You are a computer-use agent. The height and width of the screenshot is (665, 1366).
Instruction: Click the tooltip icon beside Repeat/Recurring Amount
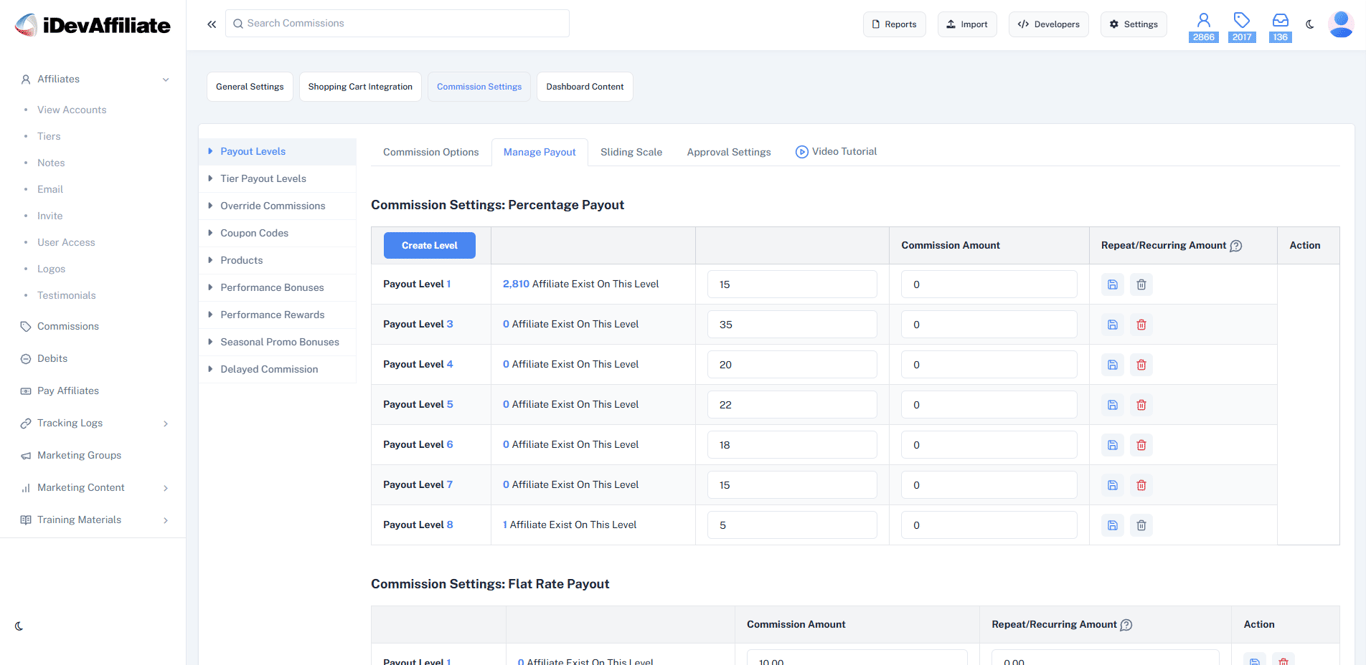[1238, 245]
